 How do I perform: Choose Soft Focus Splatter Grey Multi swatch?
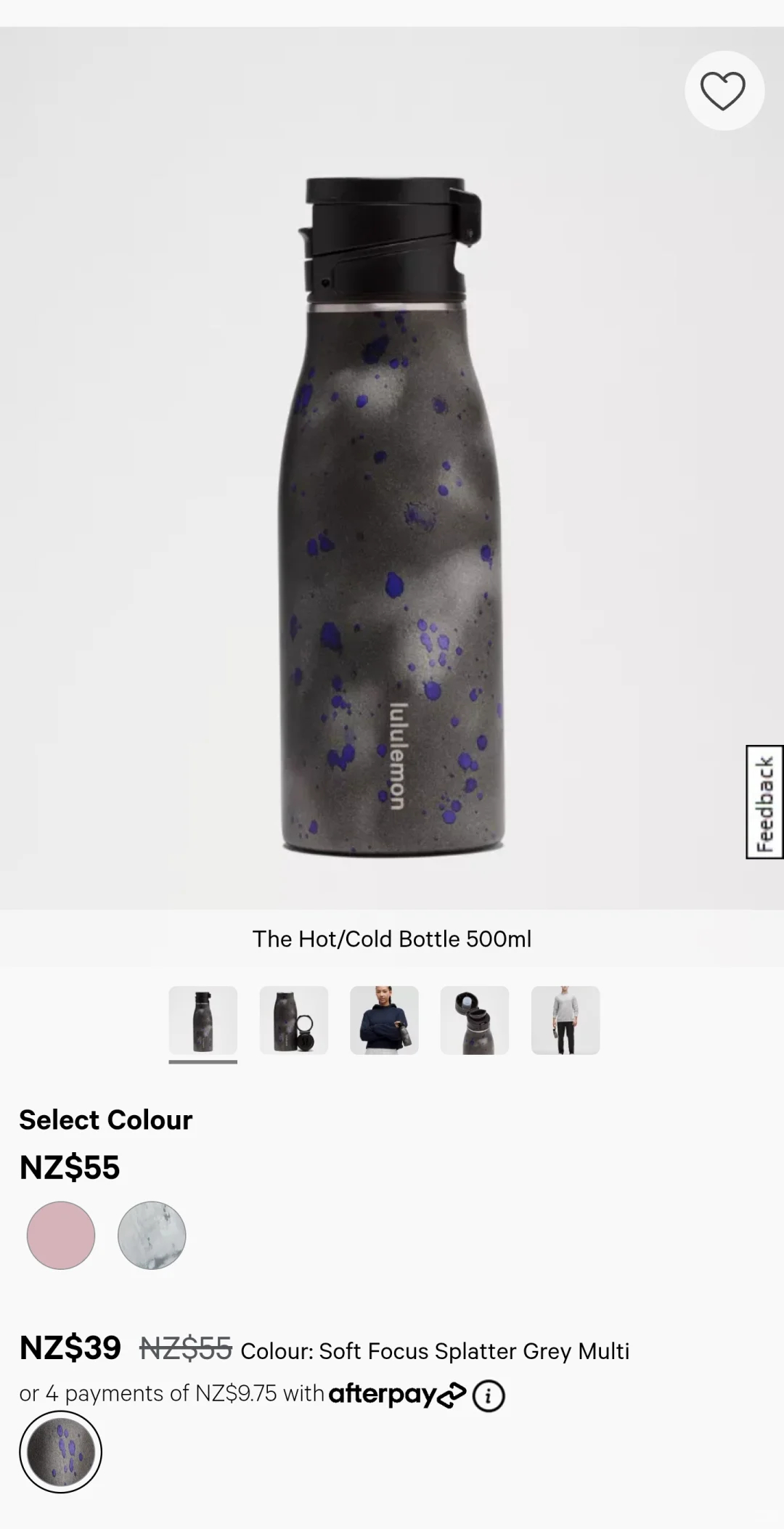pos(61,1451)
